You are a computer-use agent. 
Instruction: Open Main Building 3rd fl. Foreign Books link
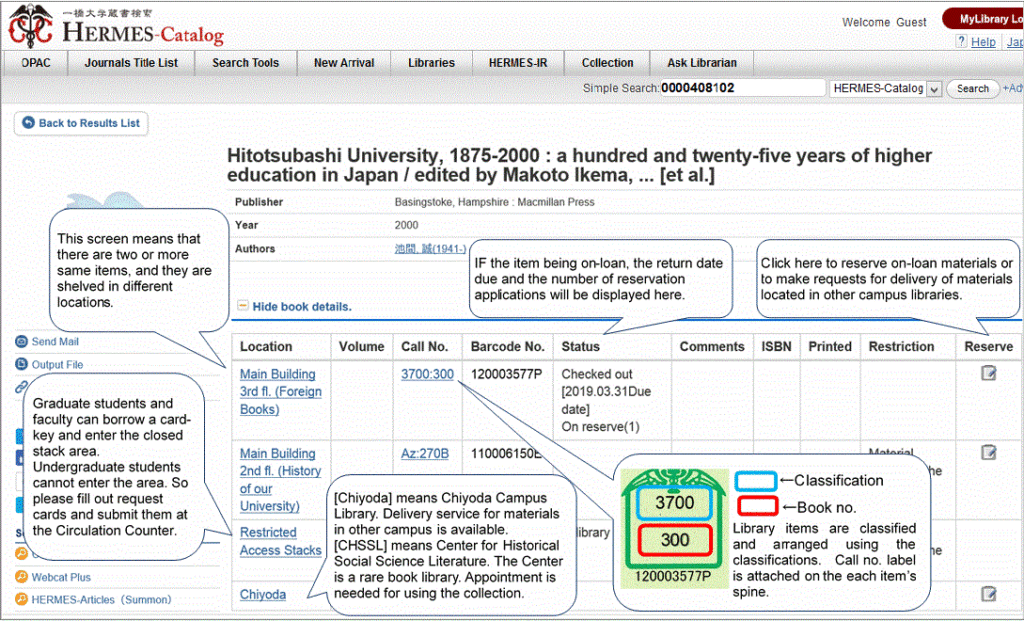click(x=281, y=392)
